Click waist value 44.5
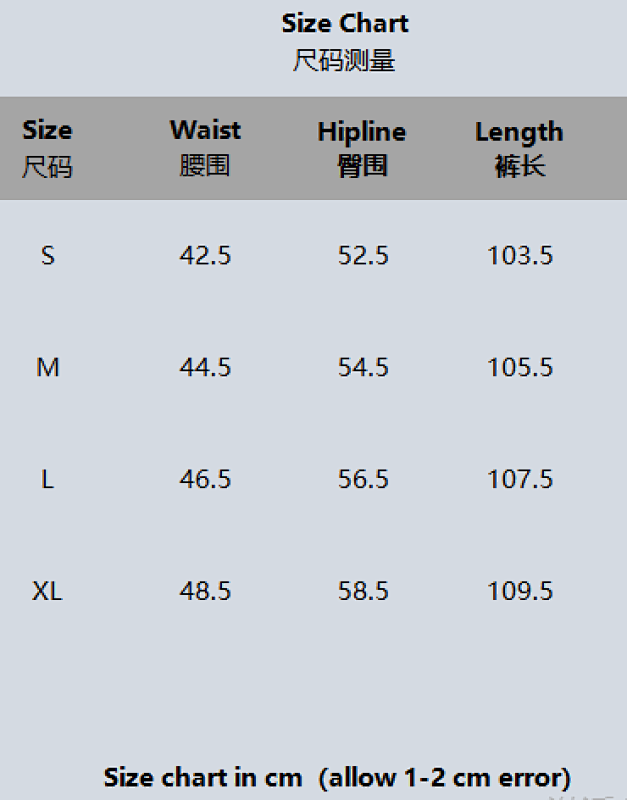The height and width of the screenshot is (800, 627). [205, 367]
